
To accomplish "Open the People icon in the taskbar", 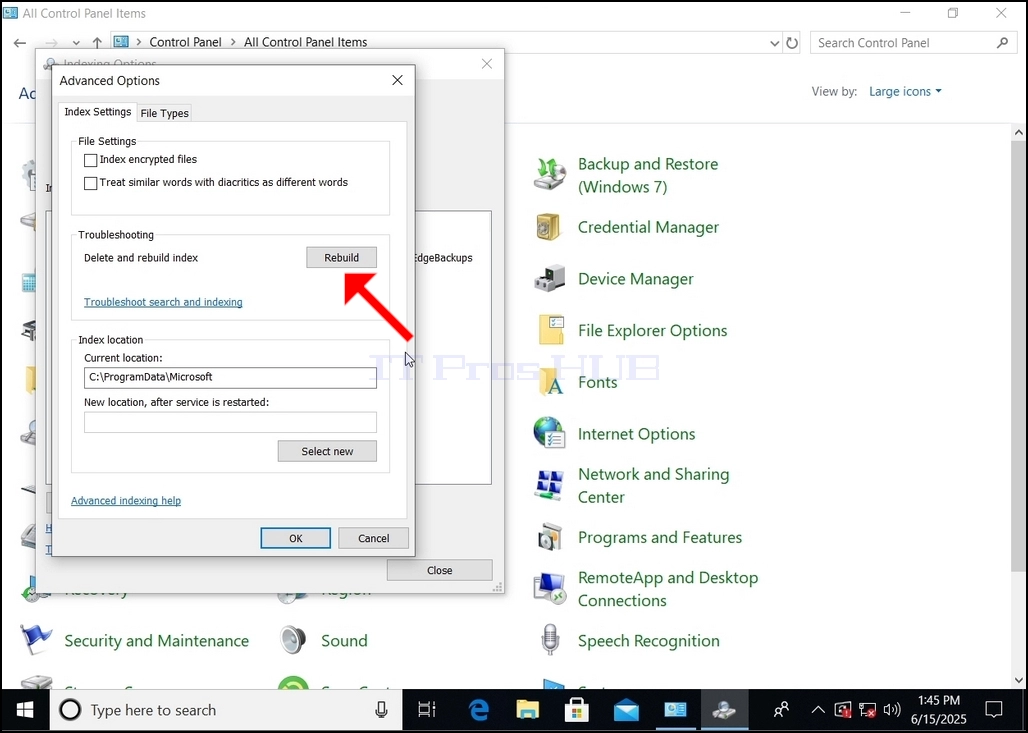I will pos(781,710).
